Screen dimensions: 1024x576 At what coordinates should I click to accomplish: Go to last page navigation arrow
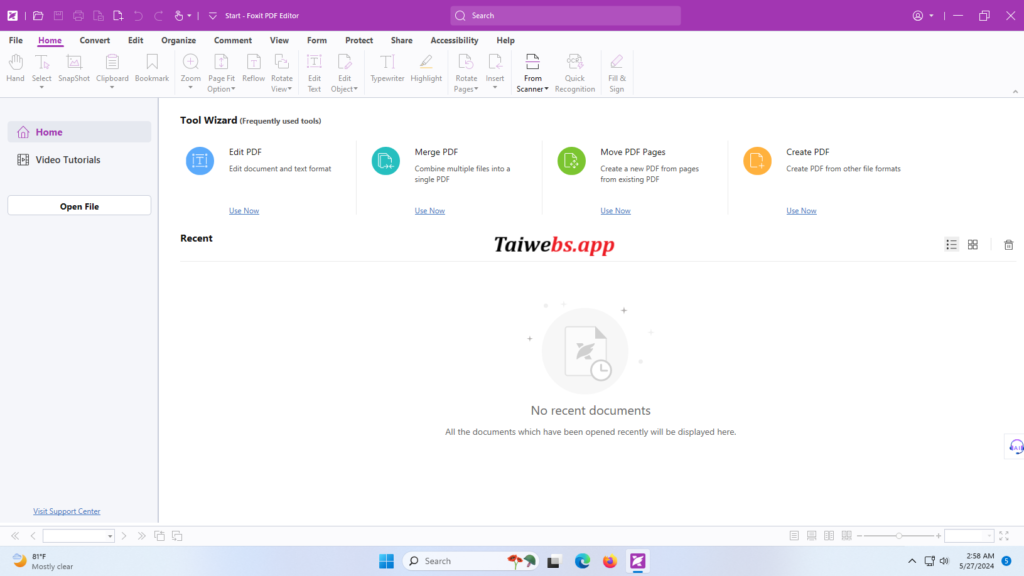click(x=142, y=536)
